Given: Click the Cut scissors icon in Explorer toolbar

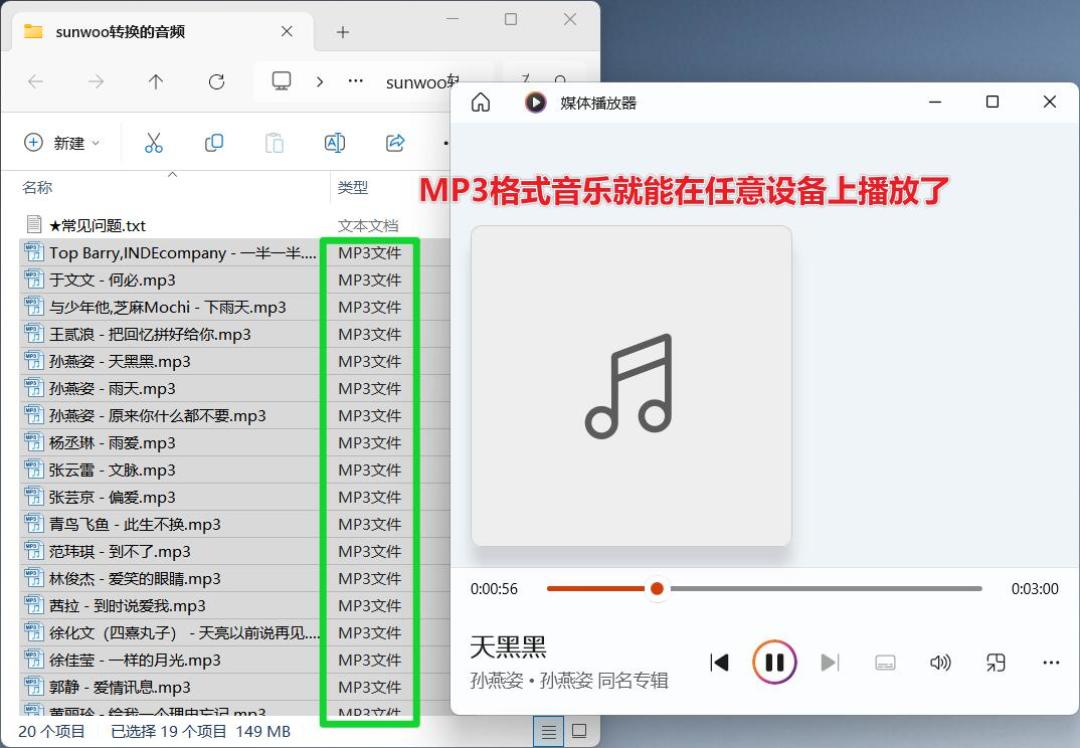Looking at the screenshot, I should 154,143.
